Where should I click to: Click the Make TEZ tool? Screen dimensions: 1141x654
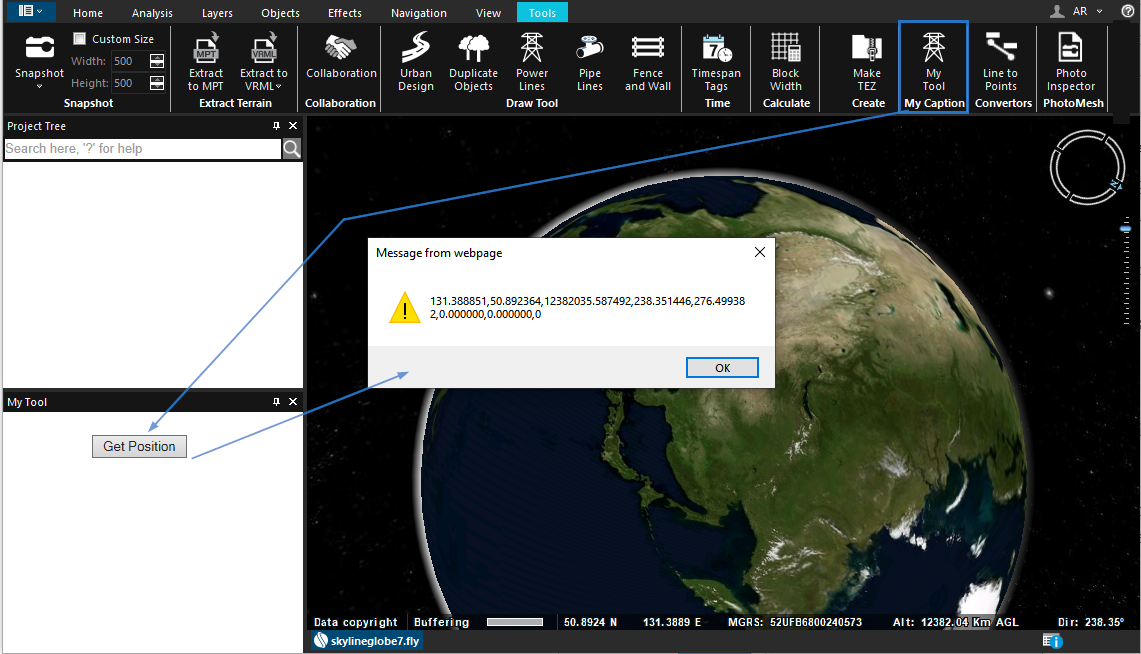pos(867,62)
